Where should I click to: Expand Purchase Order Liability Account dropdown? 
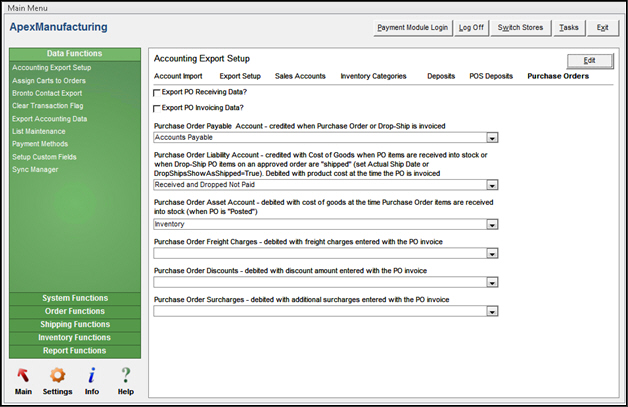(x=491, y=185)
